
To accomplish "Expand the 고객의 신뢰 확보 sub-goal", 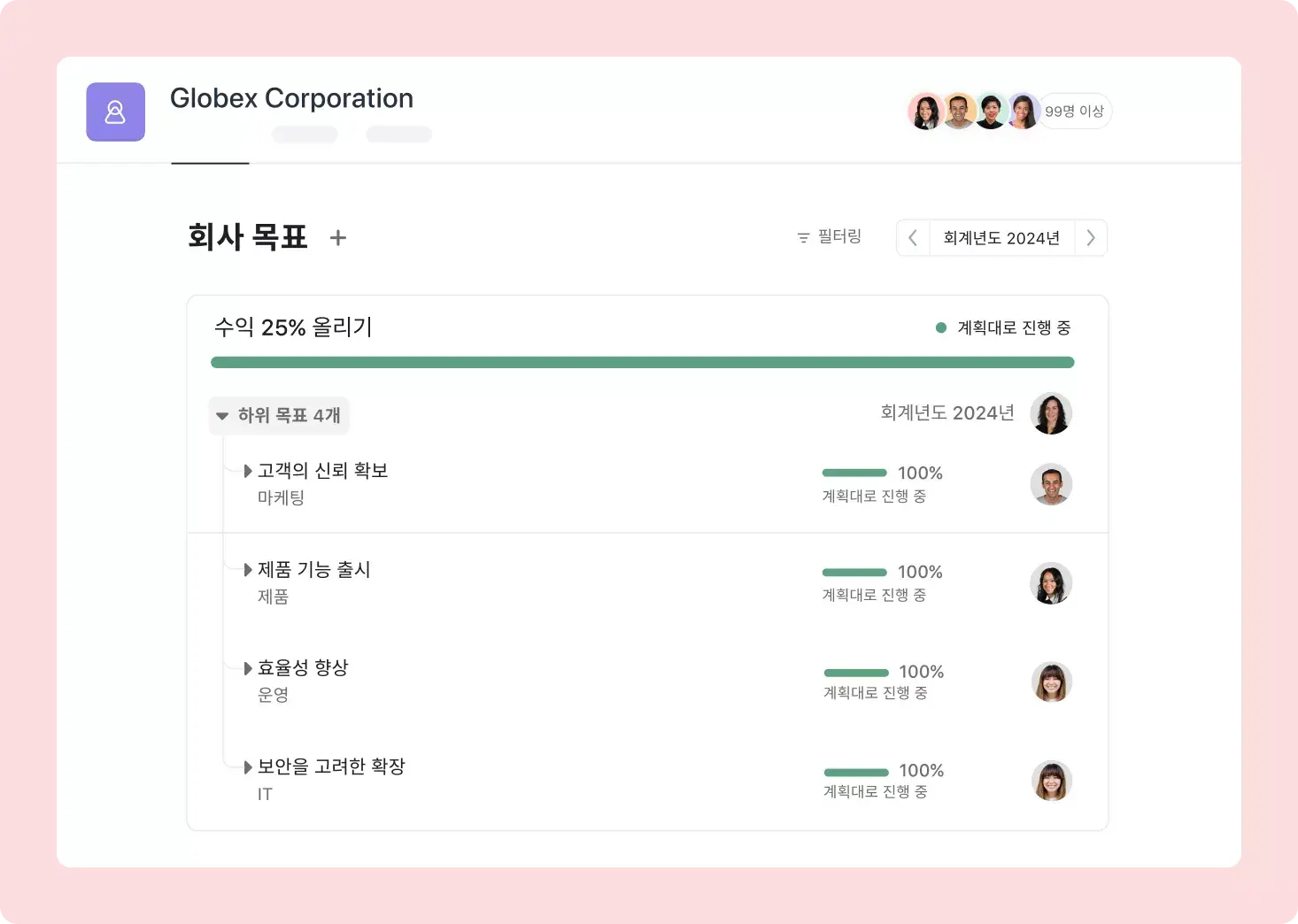I will [x=247, y=470].
